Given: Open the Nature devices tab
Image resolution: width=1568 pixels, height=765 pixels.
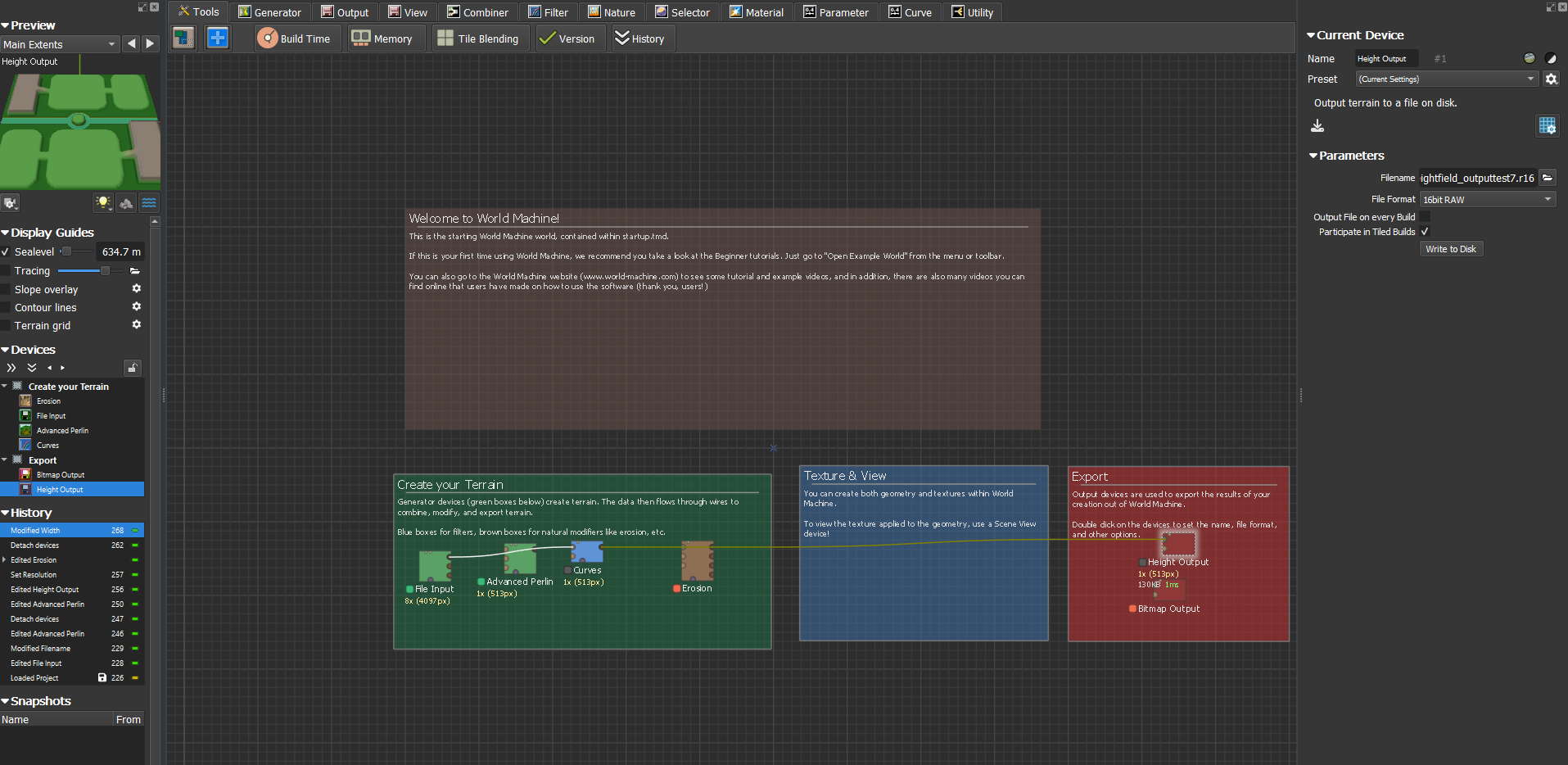Looking at the screenshot, I should click(612, 12).
